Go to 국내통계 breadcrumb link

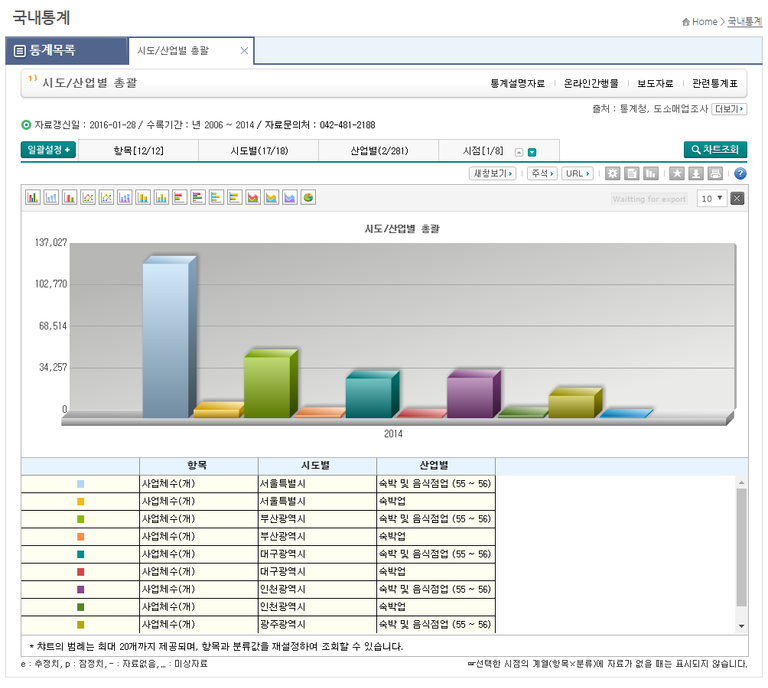(x=744, y=22)
